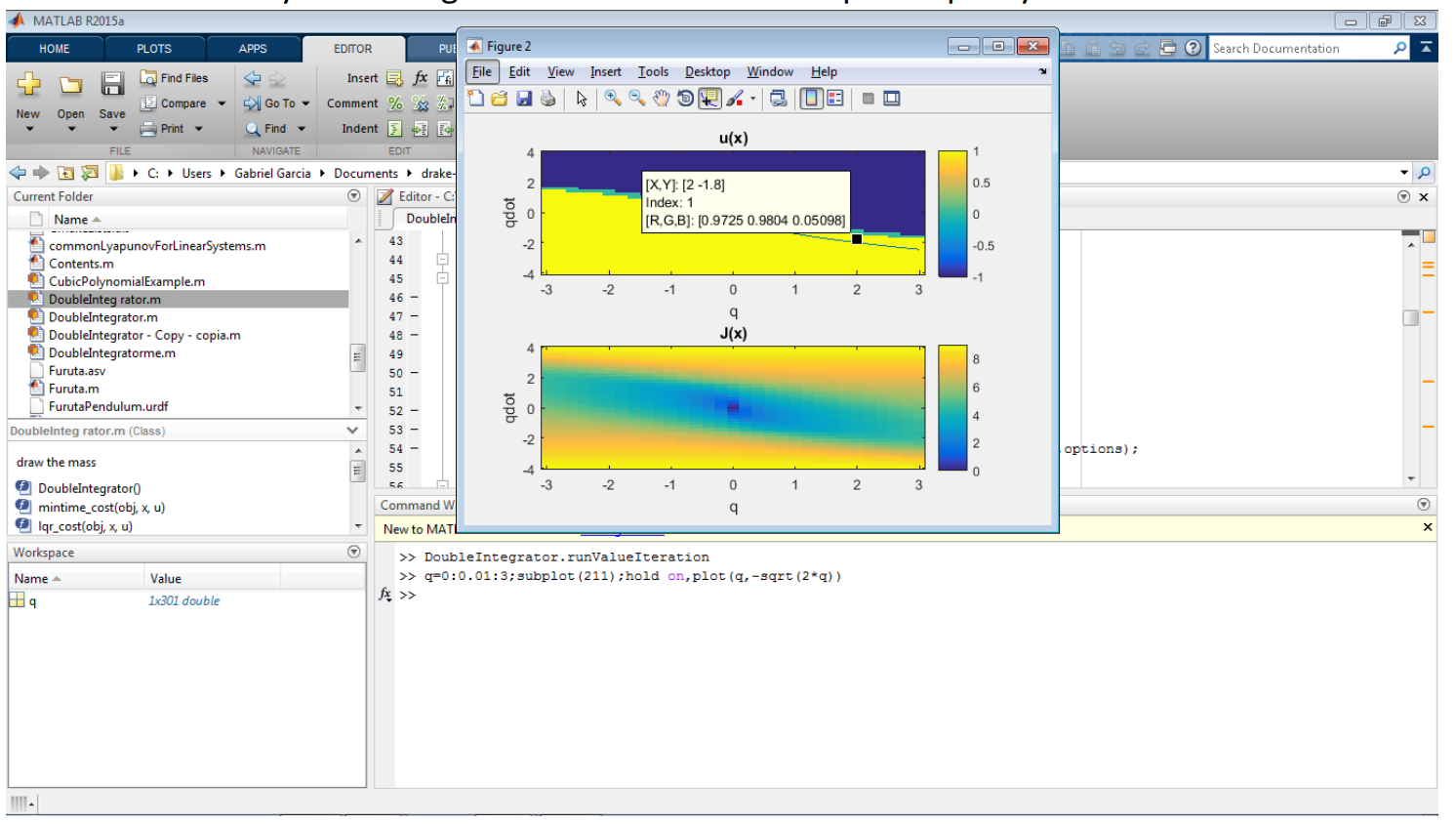Open the Desktop menu in Figure 2
The height and width of the screenshot is (824, 1456).
point(708,72)
